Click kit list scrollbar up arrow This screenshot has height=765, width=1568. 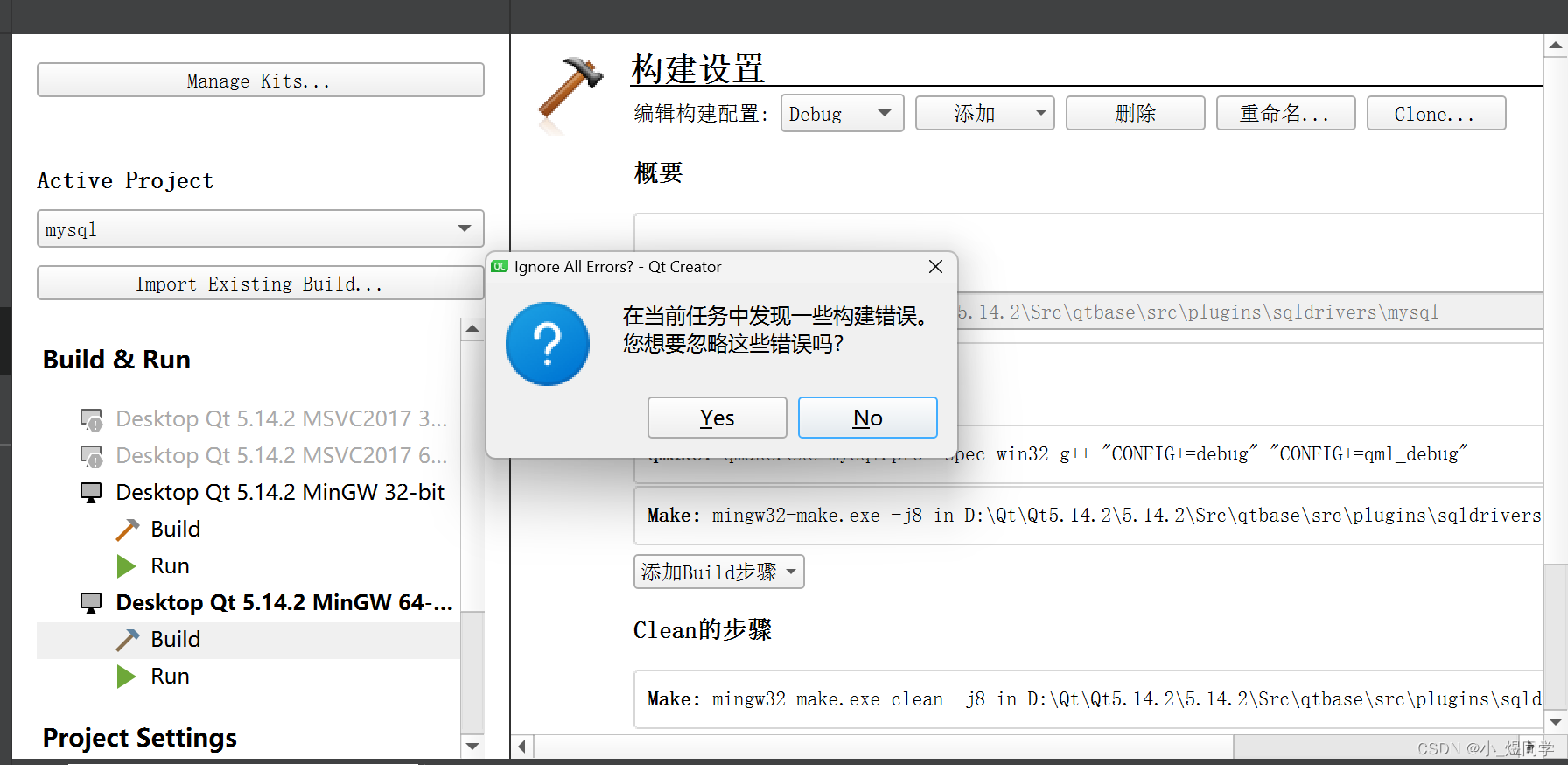472,329
